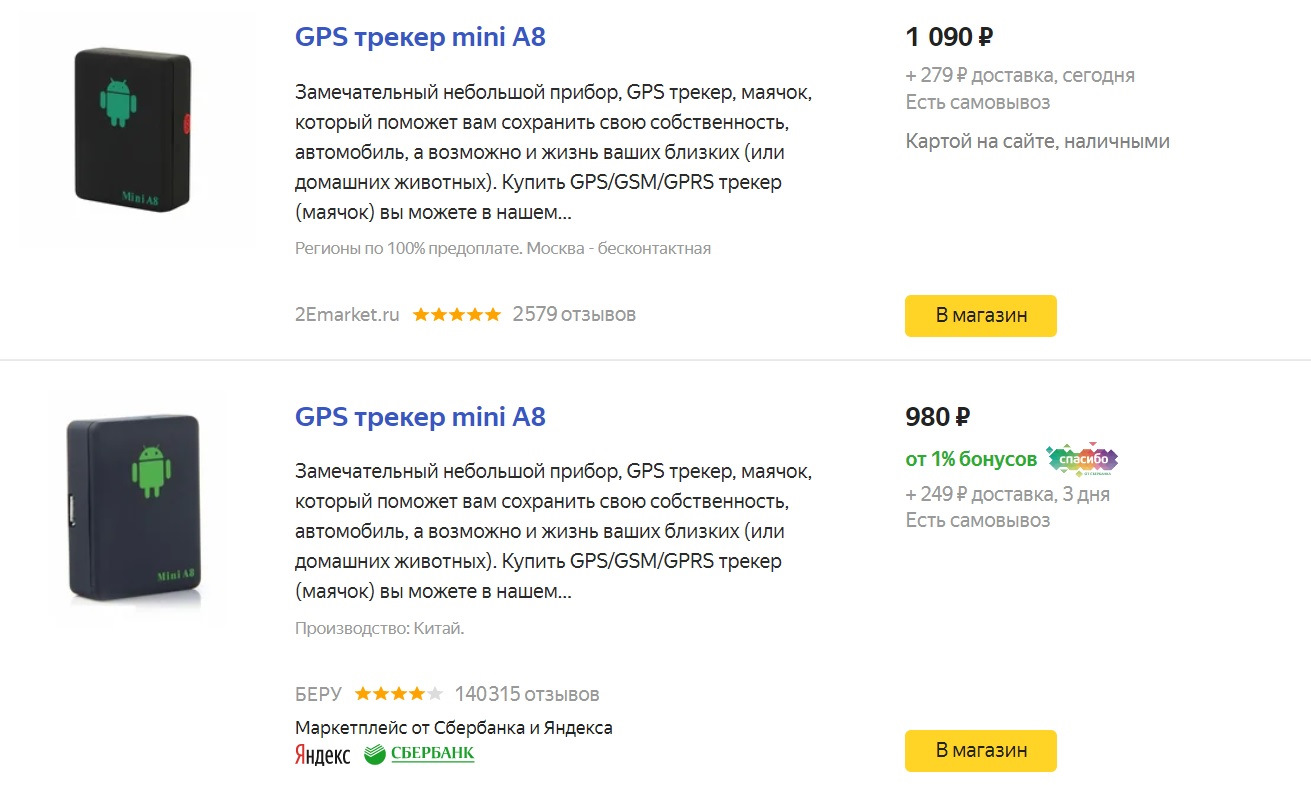Go to БЕРУ via bottom В магазин button
The width and height of the screenshot is (1311, 785).
[981, 751]
